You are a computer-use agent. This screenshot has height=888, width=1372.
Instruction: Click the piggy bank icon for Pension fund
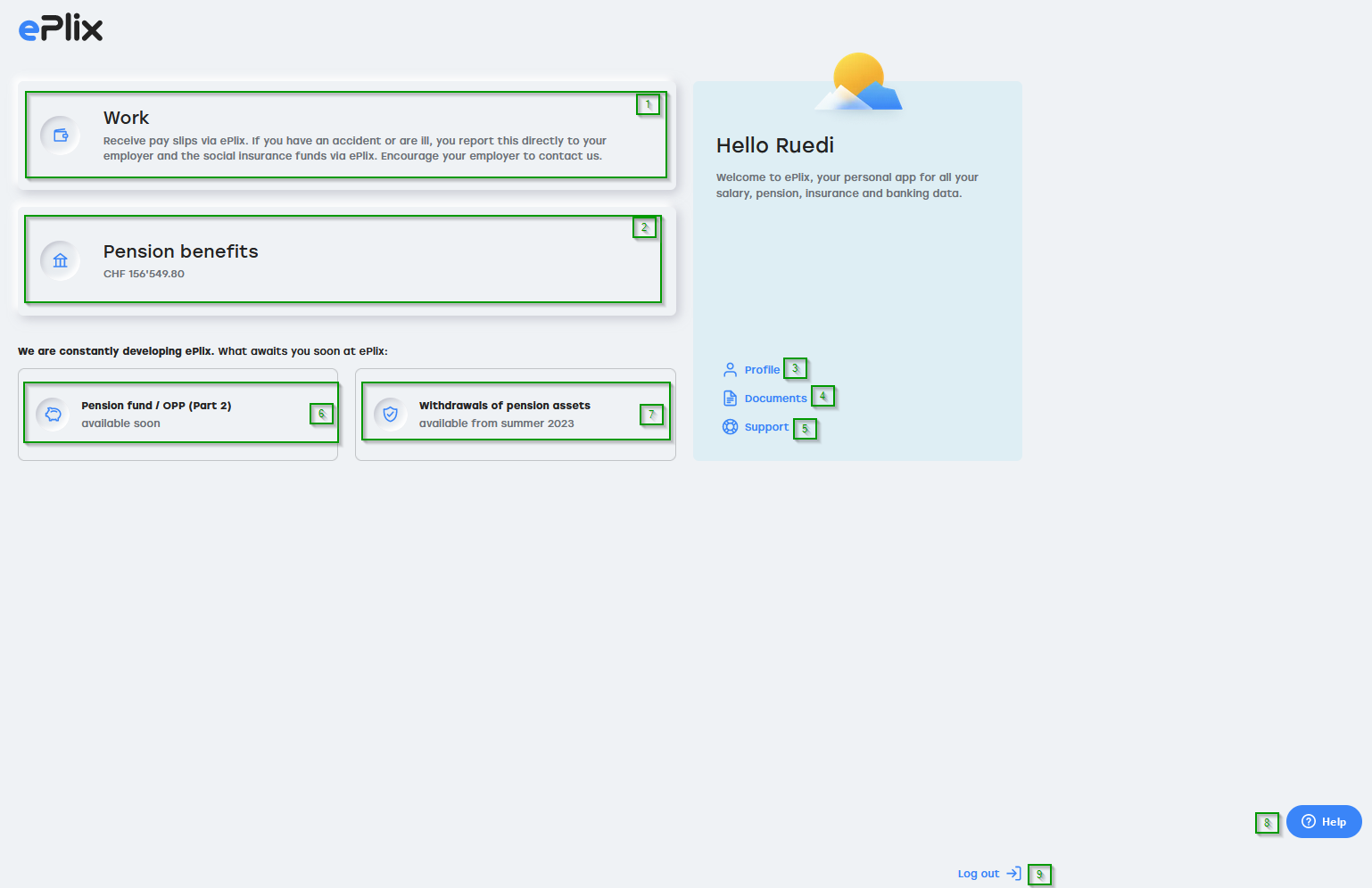click(x=53, y=415)
